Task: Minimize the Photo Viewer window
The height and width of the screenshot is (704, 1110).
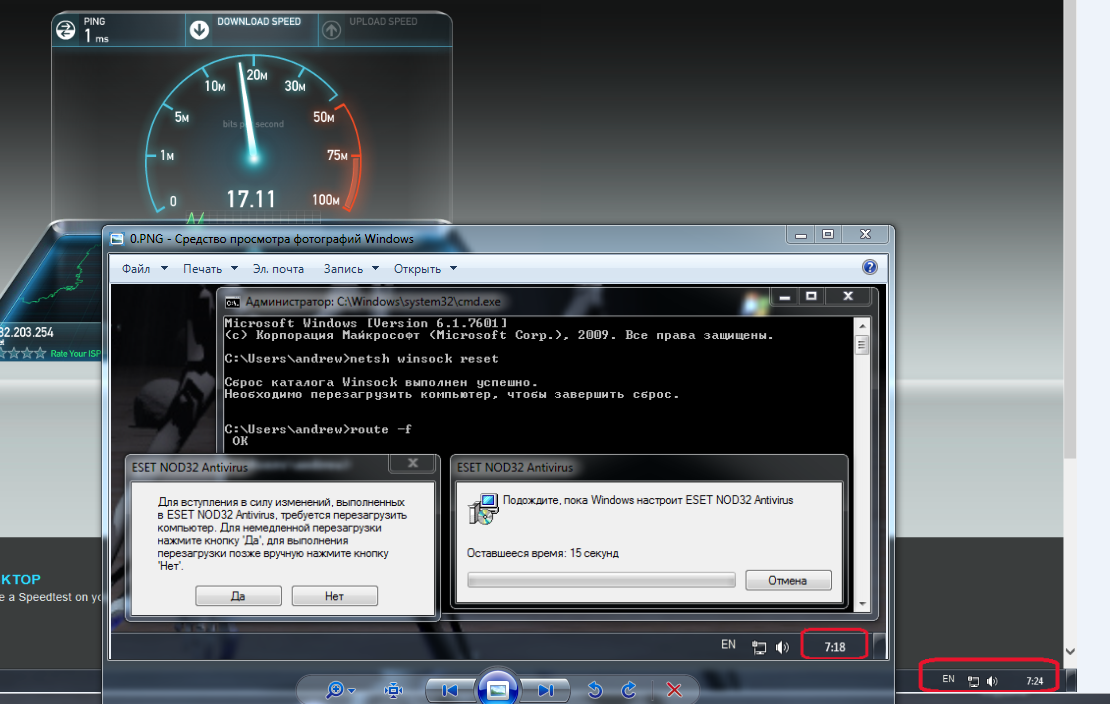Action: (801, 234)
